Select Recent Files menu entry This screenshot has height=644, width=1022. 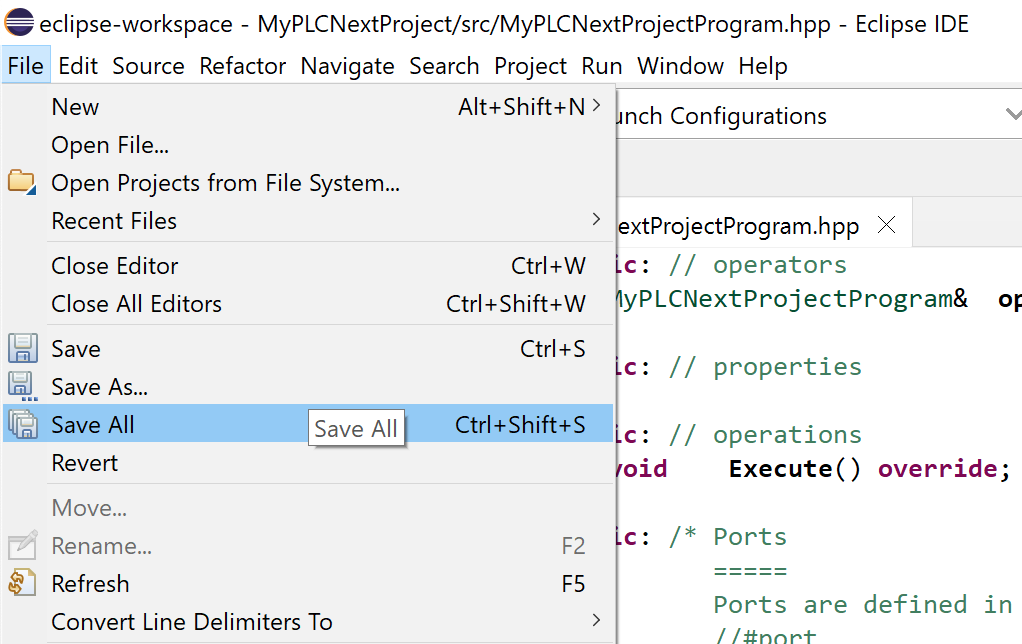(x=308, y=220)
